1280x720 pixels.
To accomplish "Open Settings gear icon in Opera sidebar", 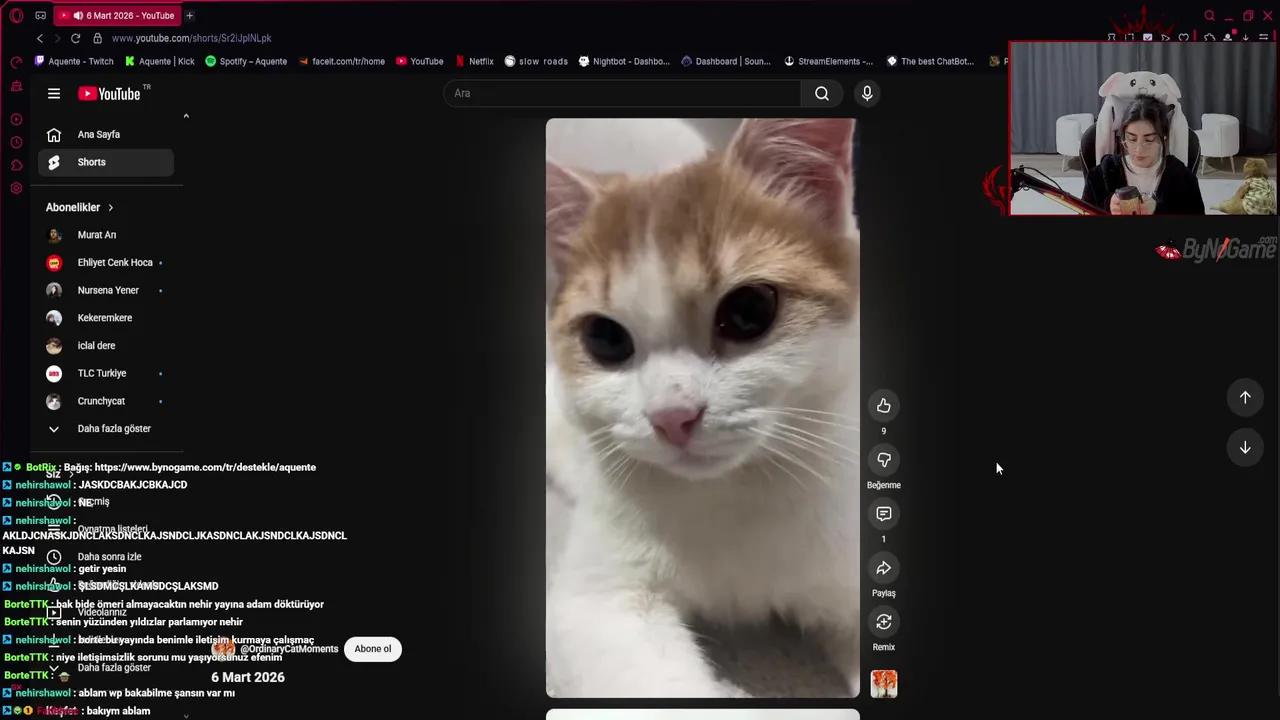I will [16, 188].
